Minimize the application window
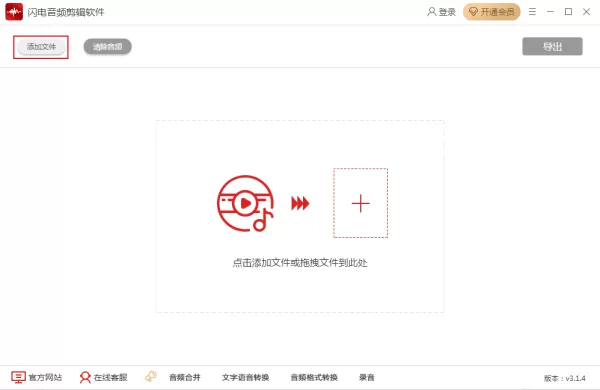 pyautogui.click(x=550, y=12)
